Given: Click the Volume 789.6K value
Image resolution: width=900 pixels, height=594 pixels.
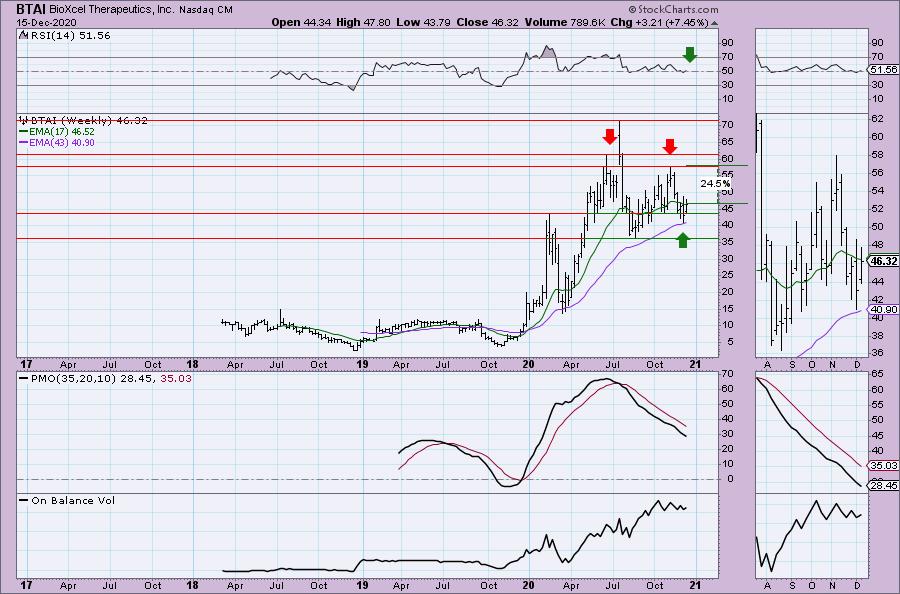Looking at the screenshot, I should tap(564, 22).
